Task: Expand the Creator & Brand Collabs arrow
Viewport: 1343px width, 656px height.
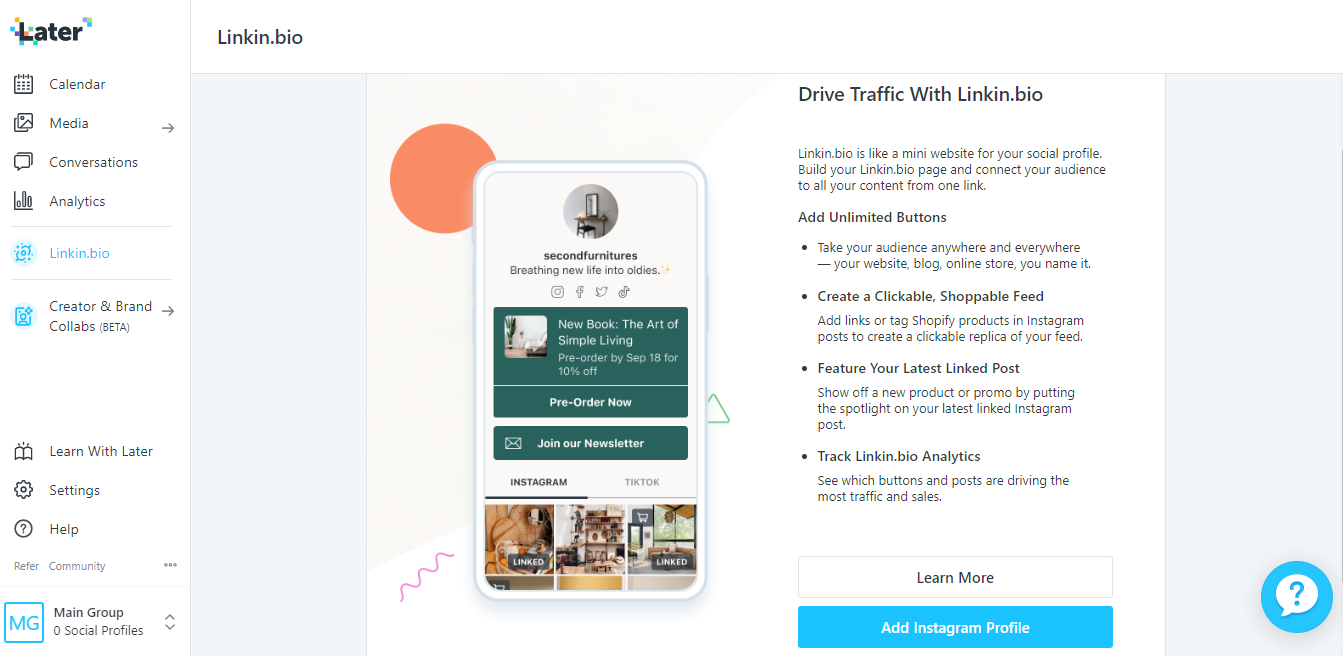Action: click(x=168, y=311)
